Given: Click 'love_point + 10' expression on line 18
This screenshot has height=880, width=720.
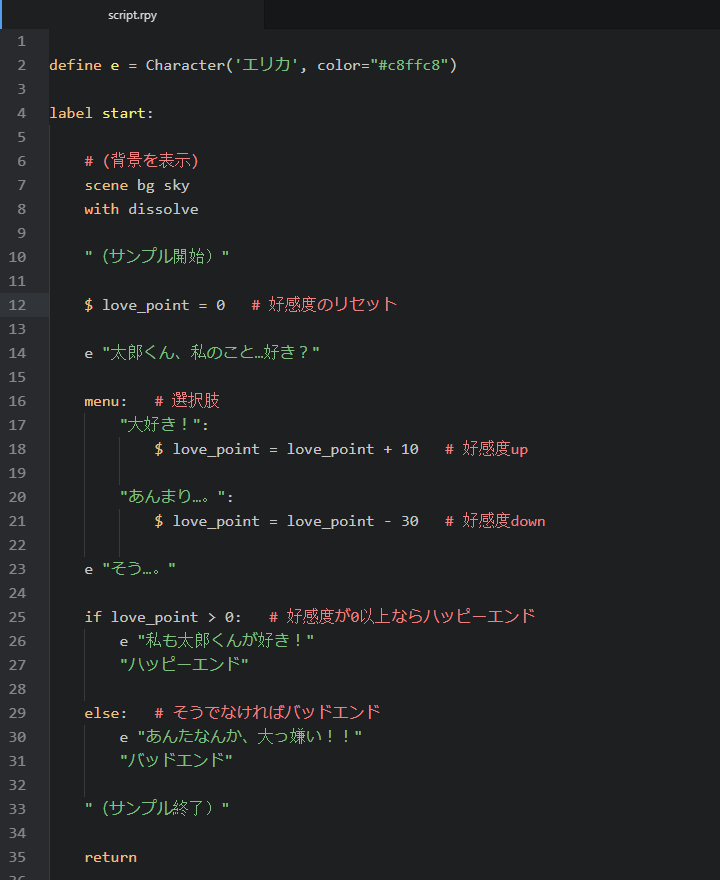Looking at the screenshot, I should point(352,450).
